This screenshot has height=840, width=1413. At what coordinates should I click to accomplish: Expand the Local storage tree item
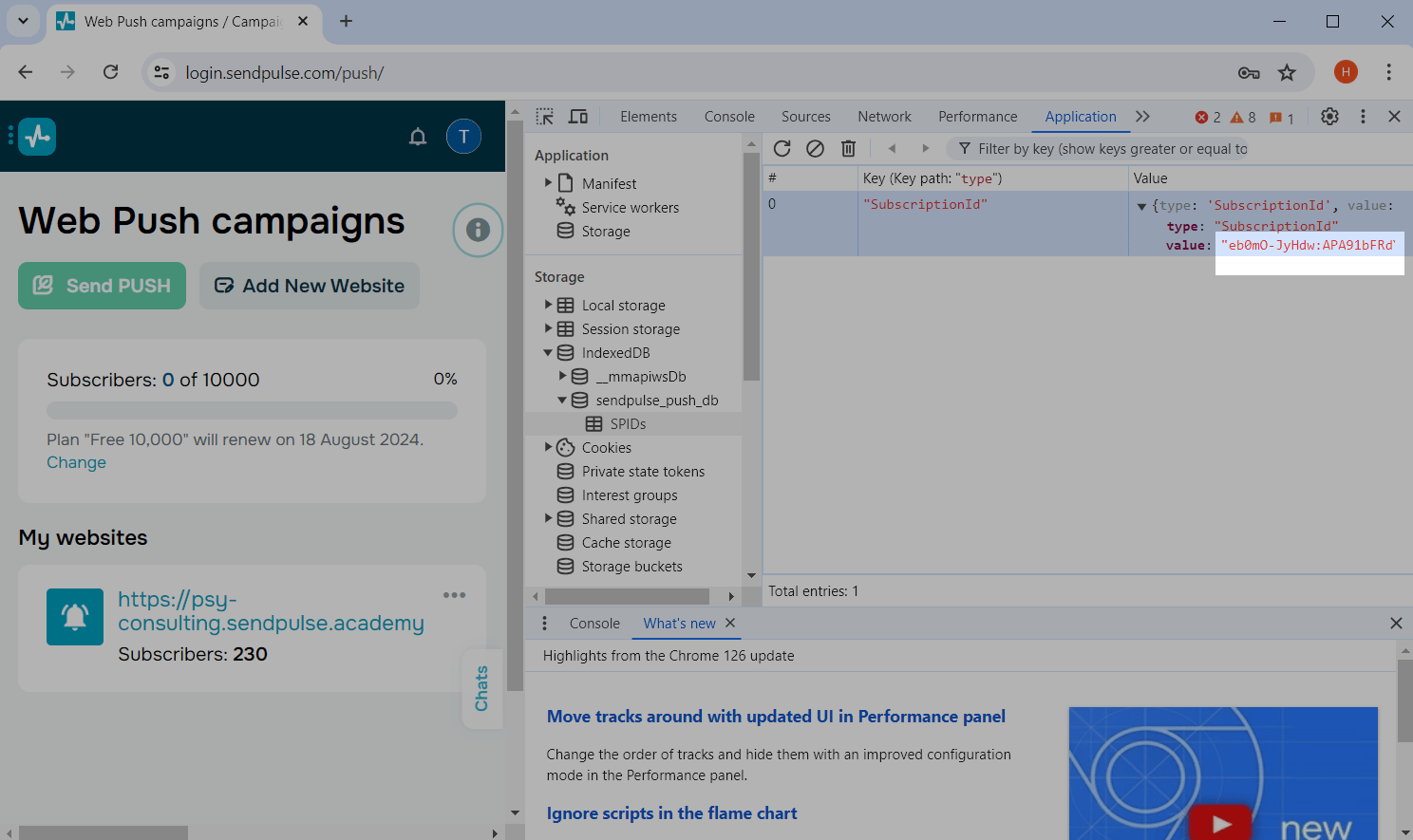[x=548, y=305]
